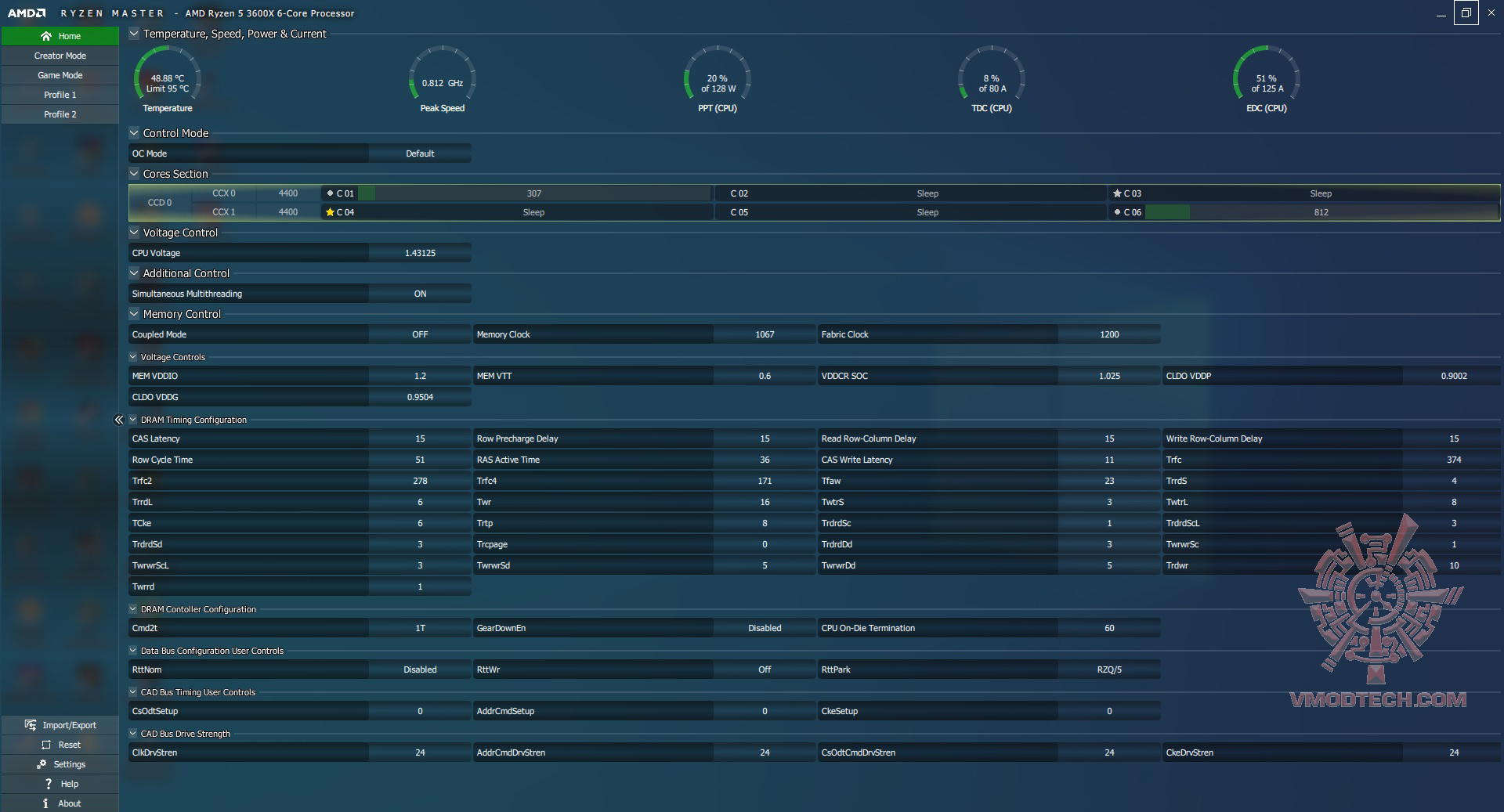Click the C 02 core Sleep bar
The image size is (1504, 812).
(927, 193)
